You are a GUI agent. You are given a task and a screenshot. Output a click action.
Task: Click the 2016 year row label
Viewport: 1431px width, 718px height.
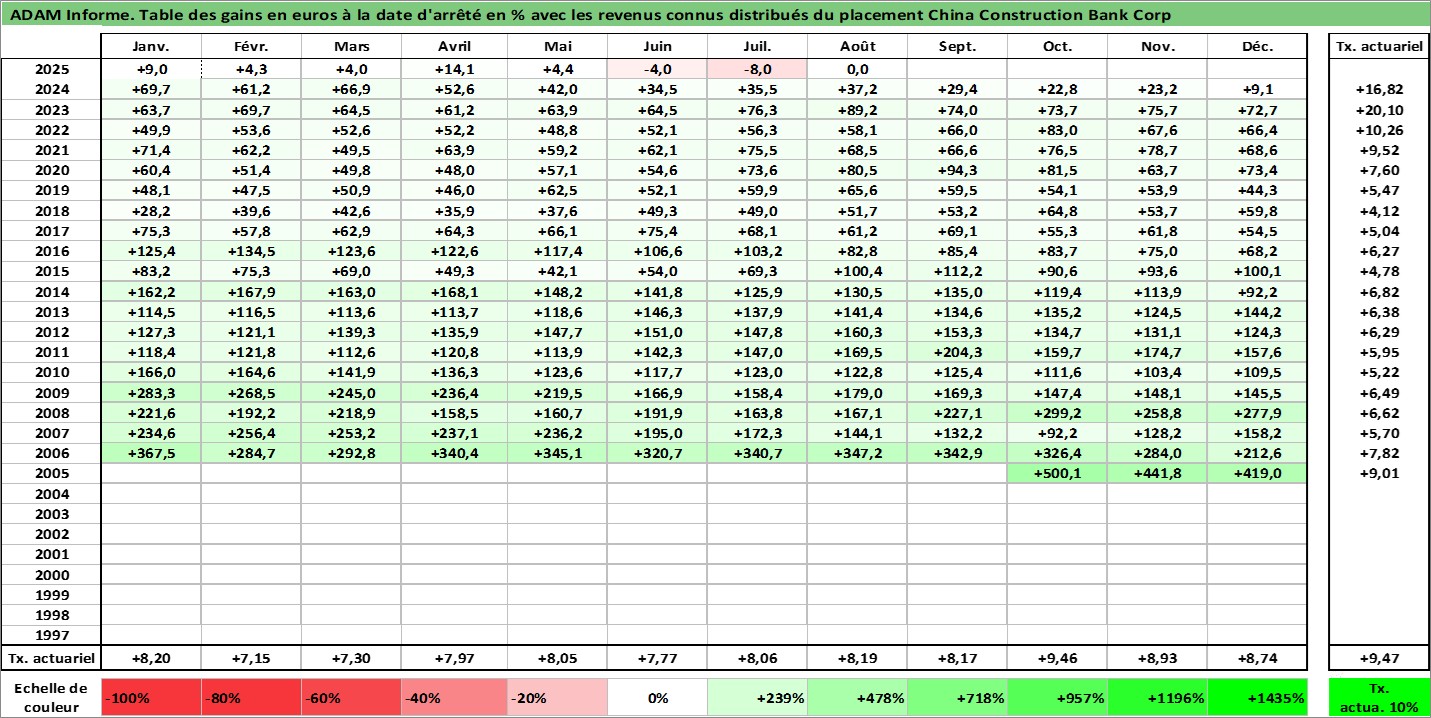tap(51, 251)
